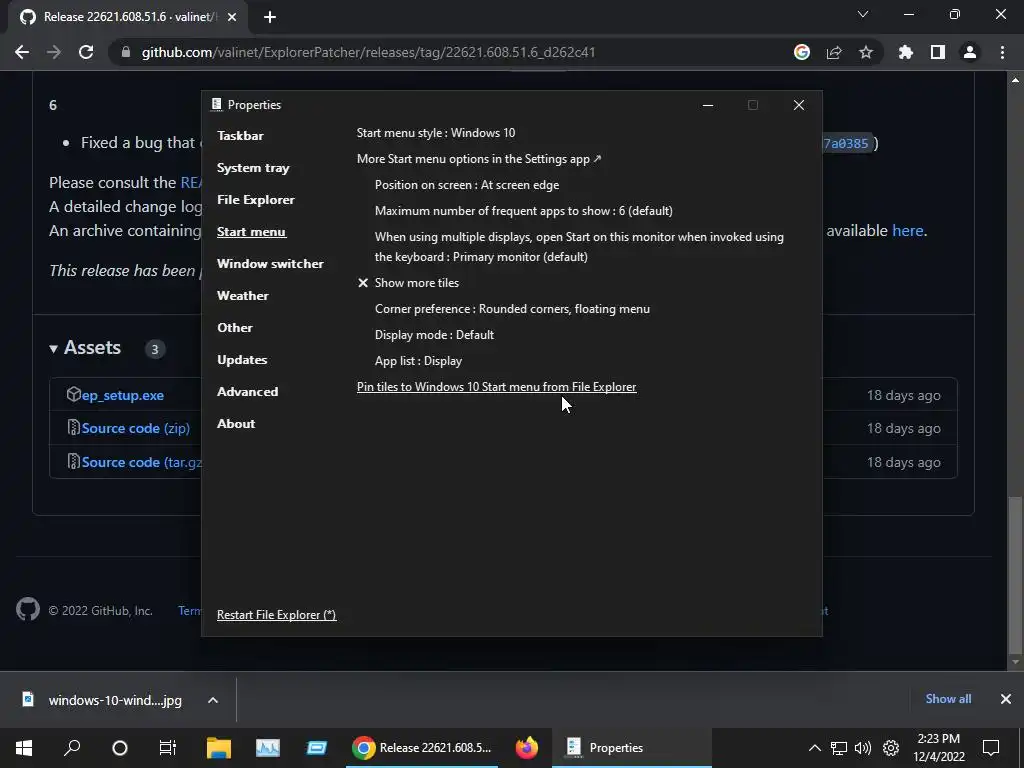Image resolution: width=1024 pixels, height=768 pixels.
Task: Reload the GitHub page
Action: coord(86,52)
